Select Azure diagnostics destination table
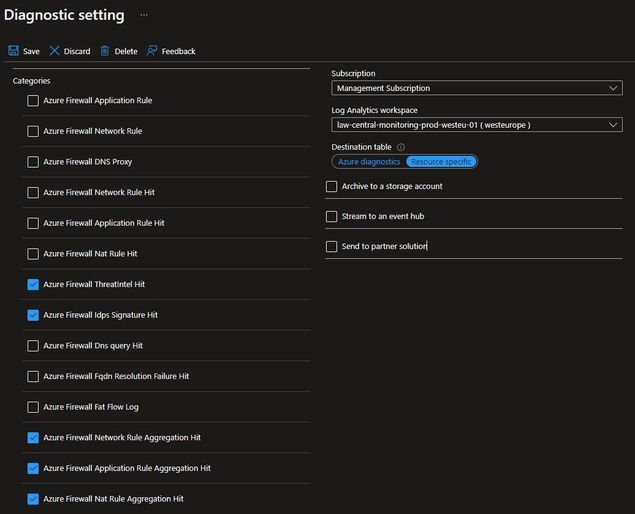Screen dimensions: 635x514 369,162
